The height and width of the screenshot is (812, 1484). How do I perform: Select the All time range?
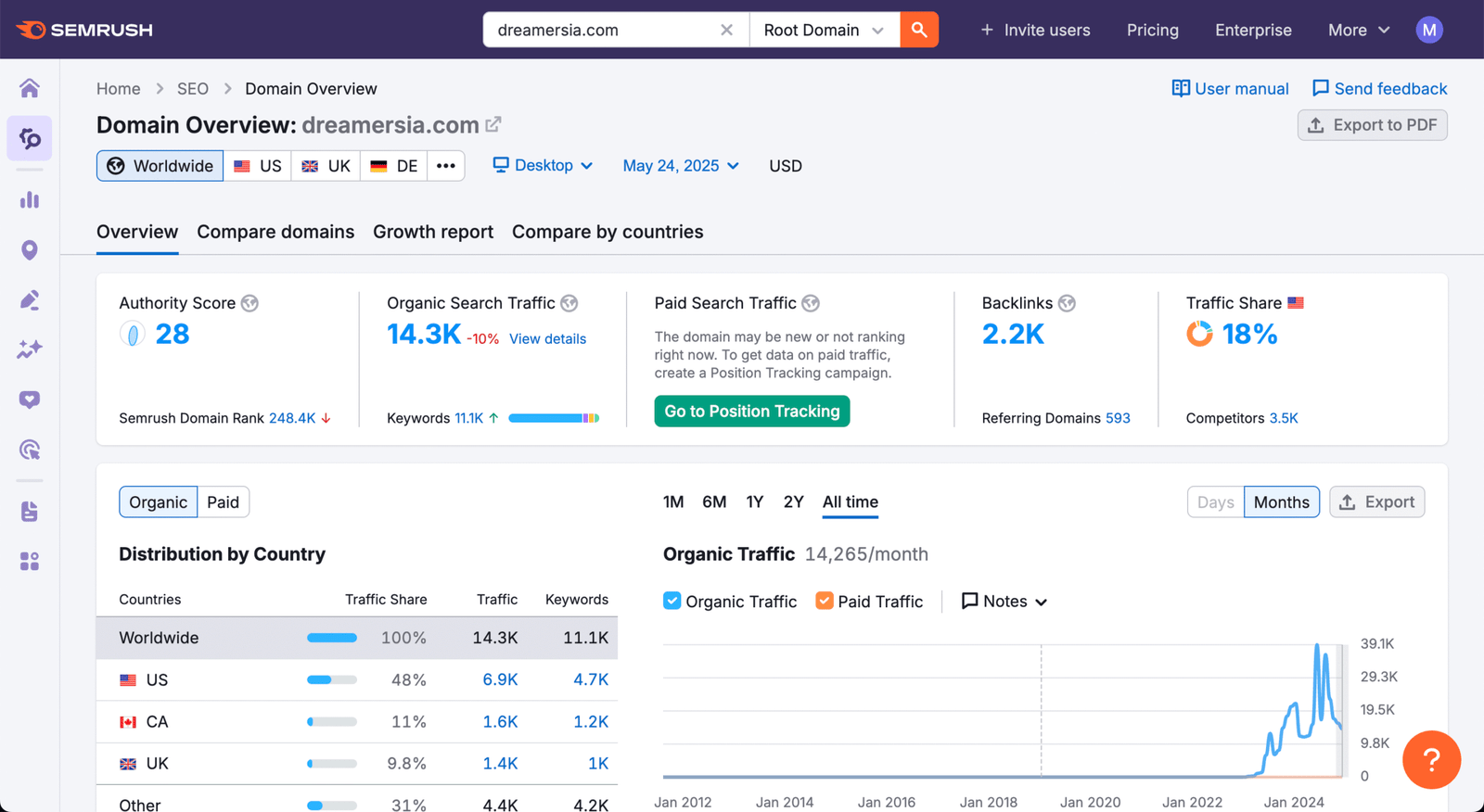(851, 501)
